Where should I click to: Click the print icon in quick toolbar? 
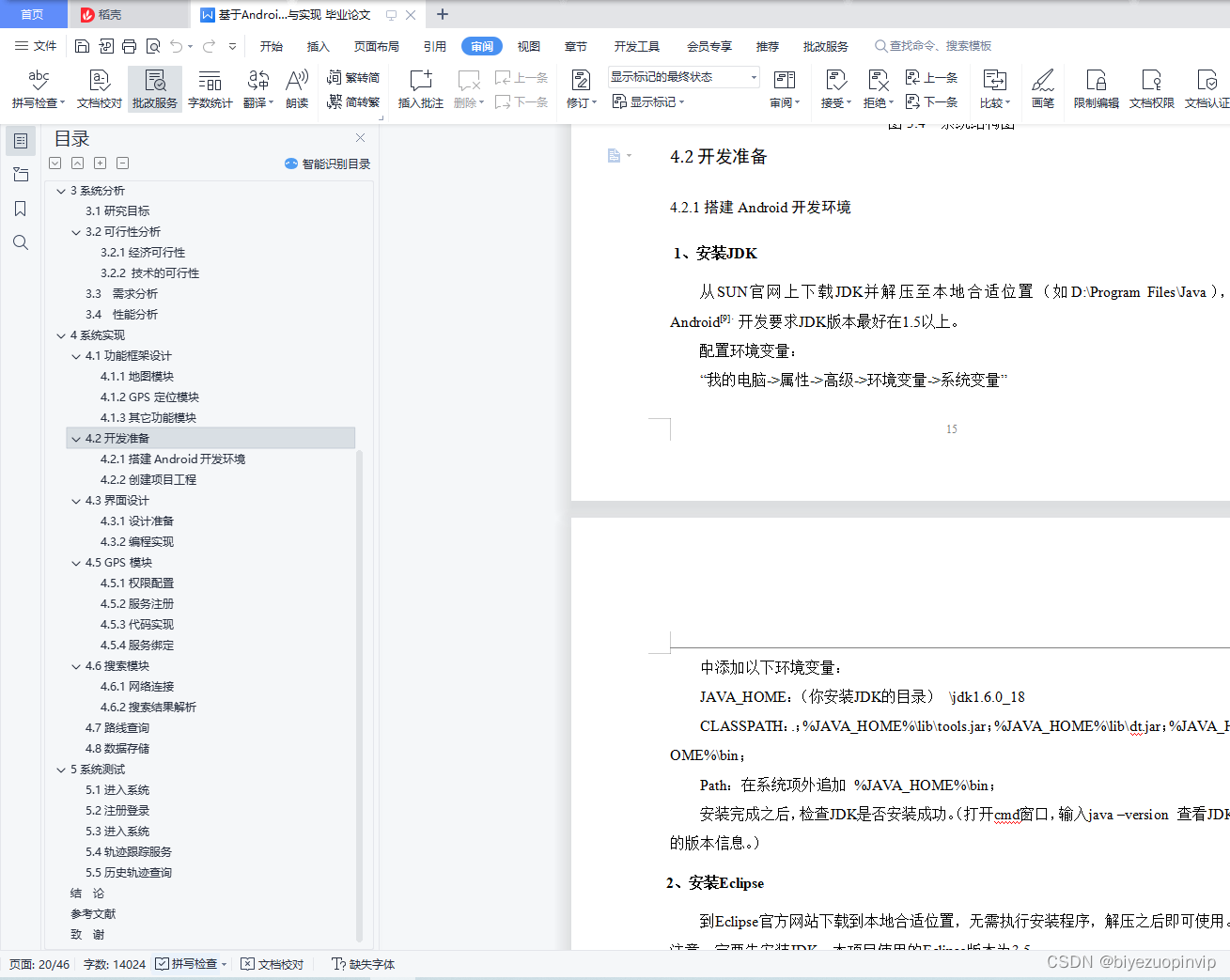coord(130,46)
